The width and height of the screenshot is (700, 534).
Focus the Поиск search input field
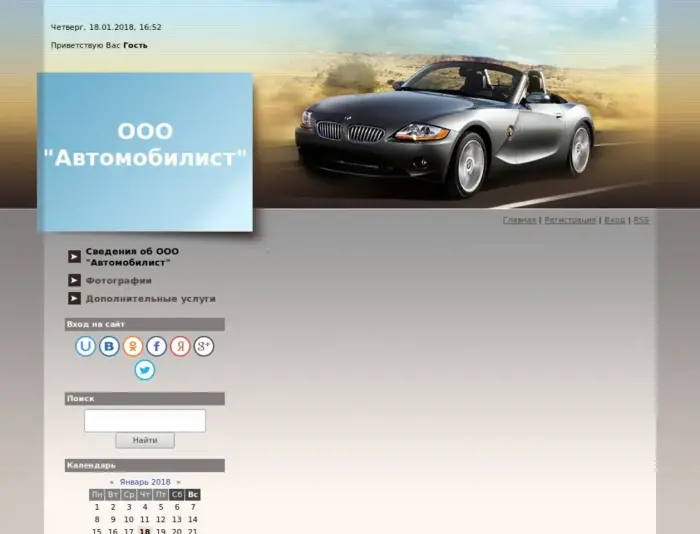coord(145,420)
